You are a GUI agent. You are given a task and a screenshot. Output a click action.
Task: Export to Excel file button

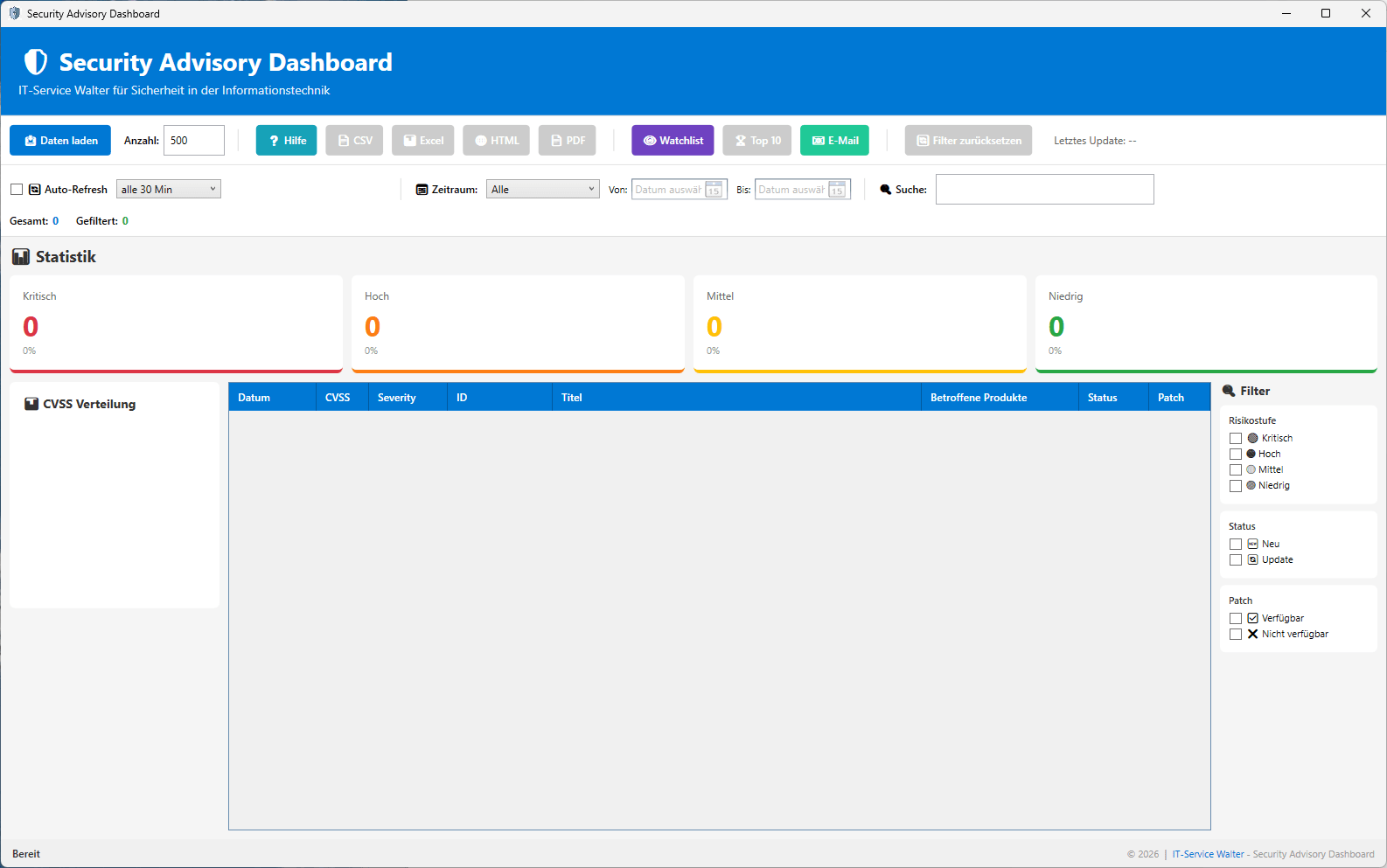(x=422, y=141)
